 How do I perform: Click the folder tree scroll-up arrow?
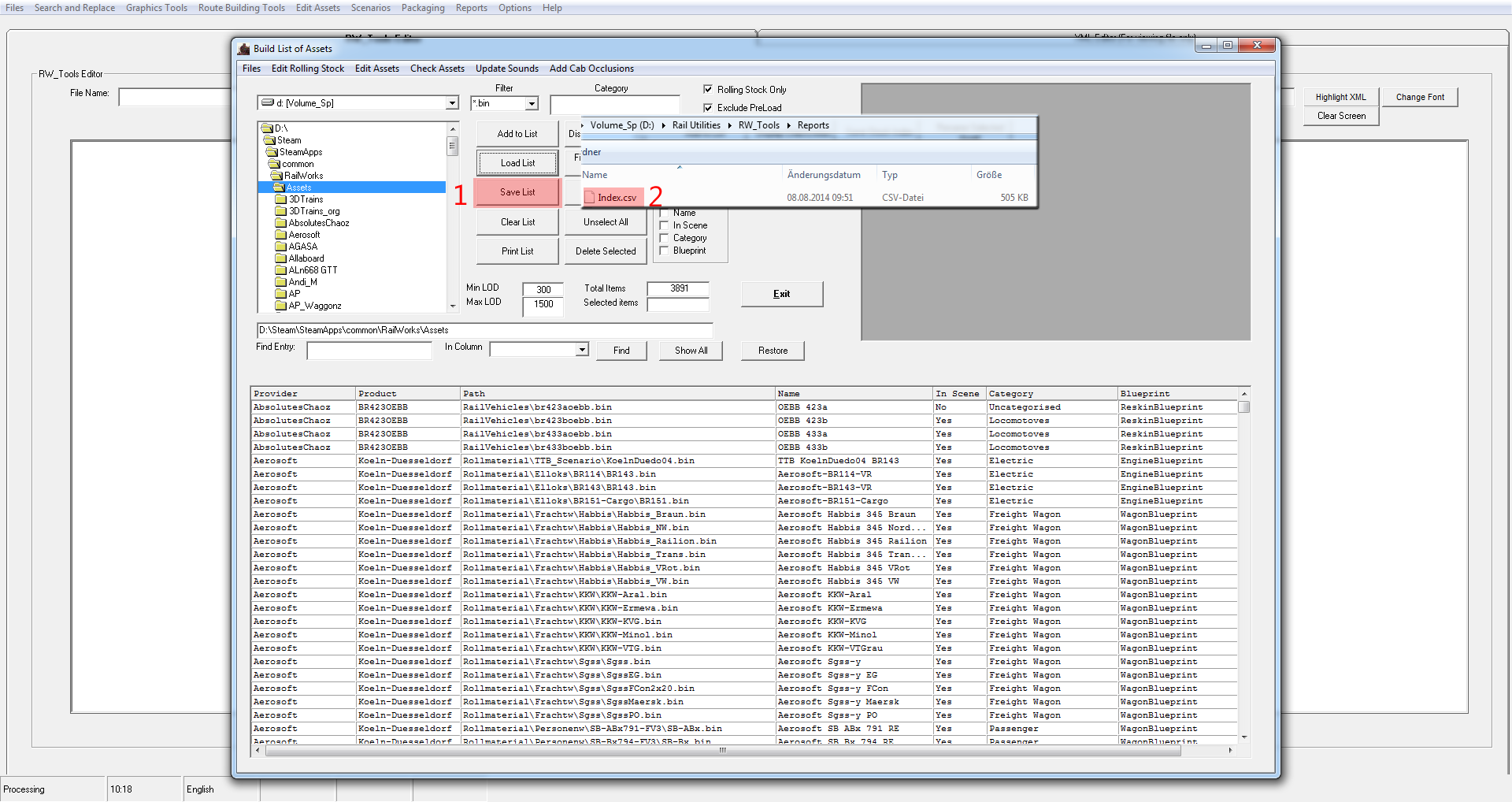[x=453, y=128]
